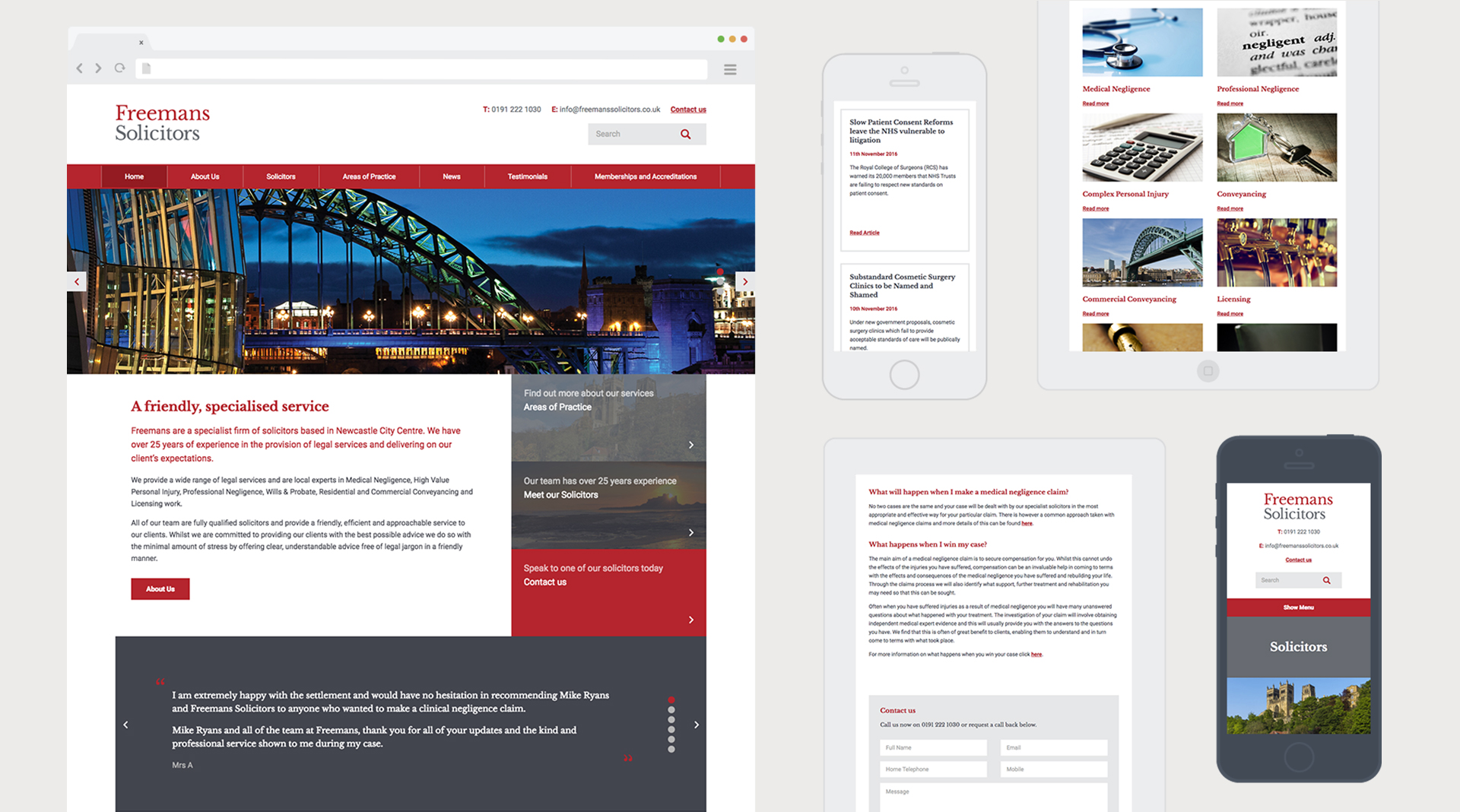Click the search magnifier on the dark phone
The width and height of the screenshot is (1460, 812).
1327,580
